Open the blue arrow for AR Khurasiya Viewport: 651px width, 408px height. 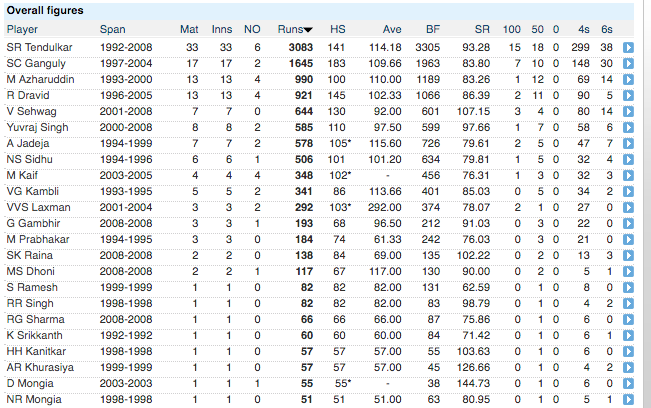tap(628, 367)
